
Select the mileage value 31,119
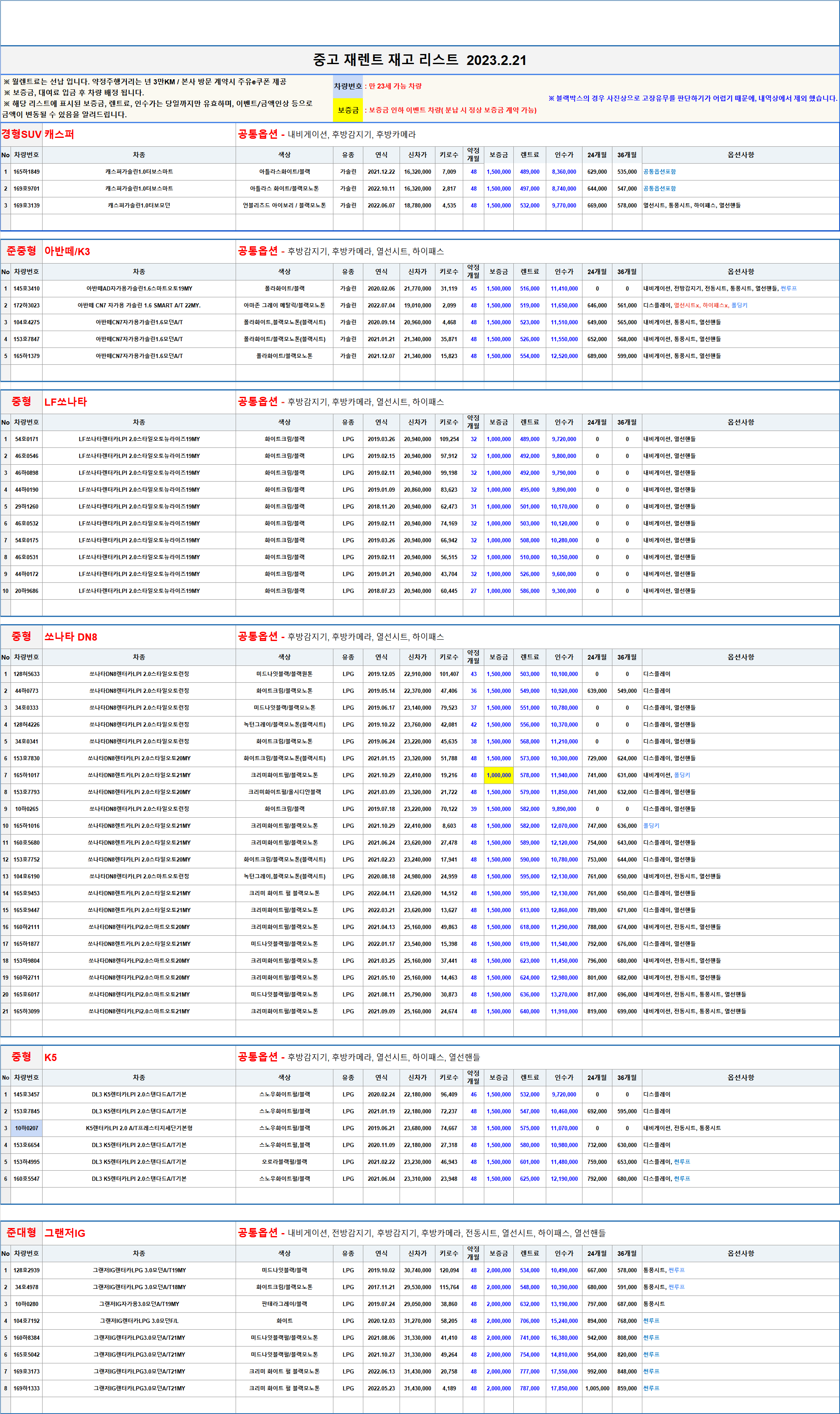(449, 289)
